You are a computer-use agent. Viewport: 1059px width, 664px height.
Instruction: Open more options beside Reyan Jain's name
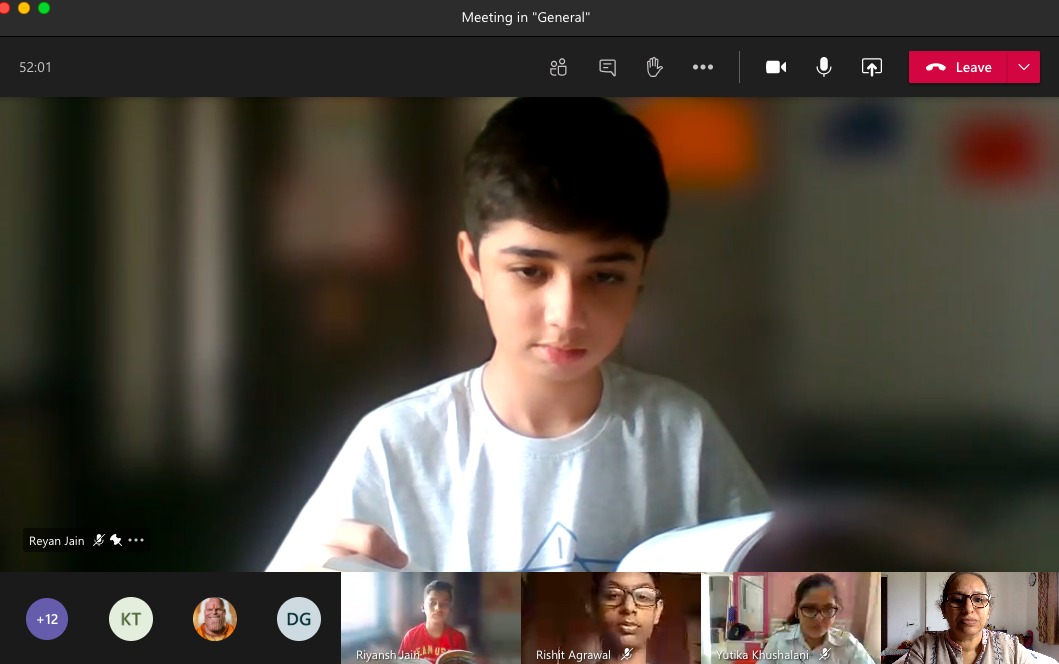tap(136, 540)
